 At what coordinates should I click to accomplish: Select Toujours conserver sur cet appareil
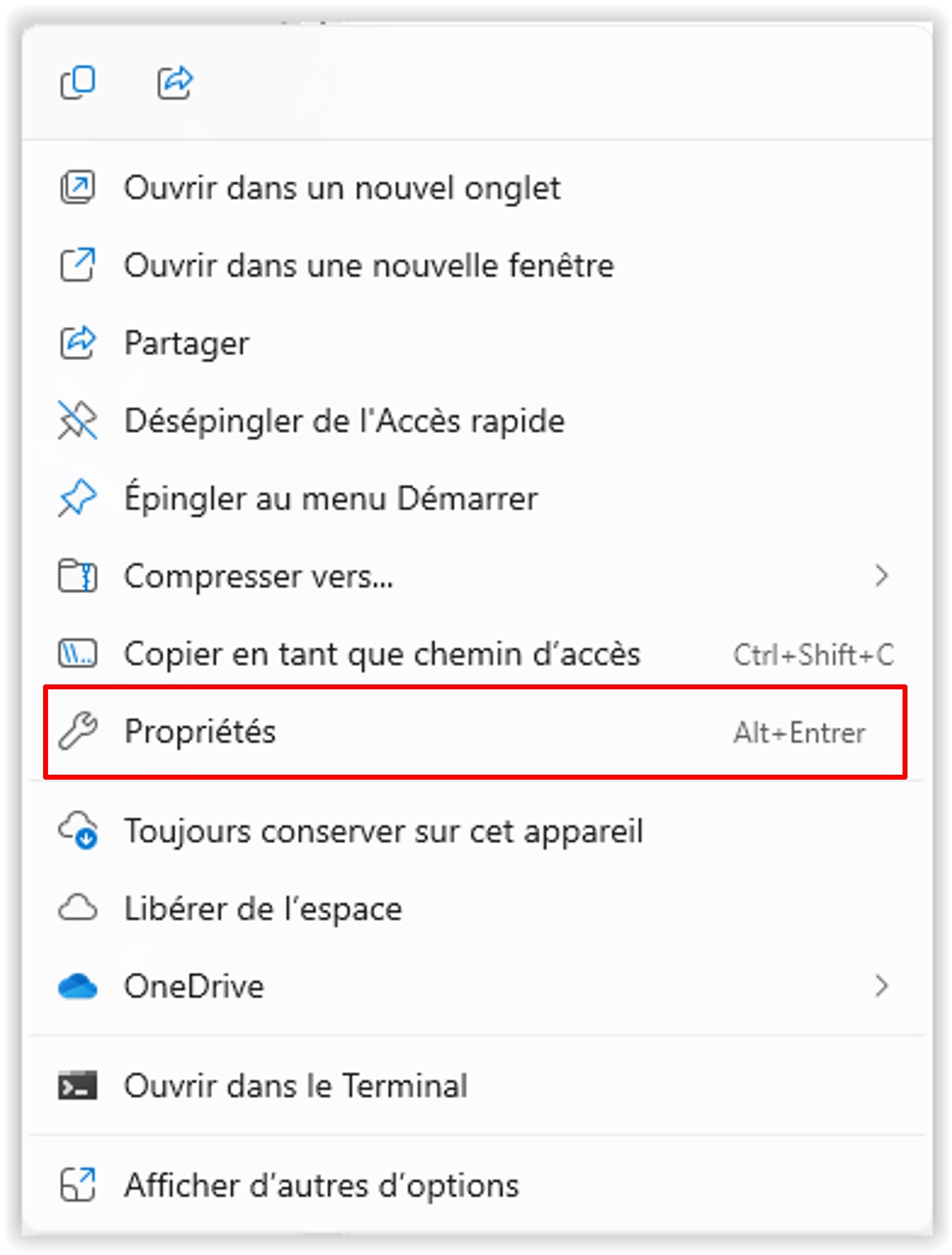click(477, 831)
